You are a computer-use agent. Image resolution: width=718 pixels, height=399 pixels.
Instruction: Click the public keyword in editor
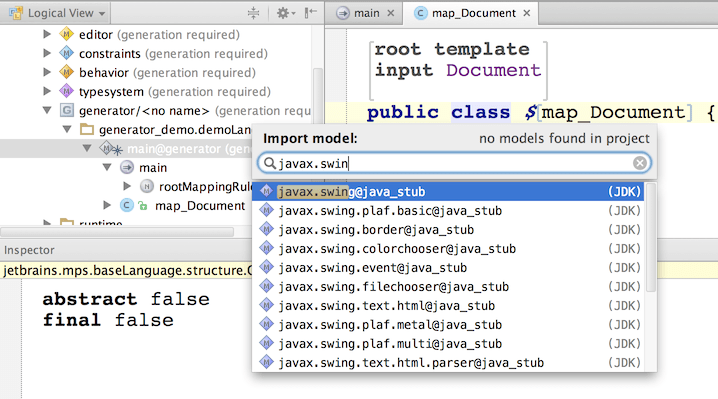tap(403, 112)
